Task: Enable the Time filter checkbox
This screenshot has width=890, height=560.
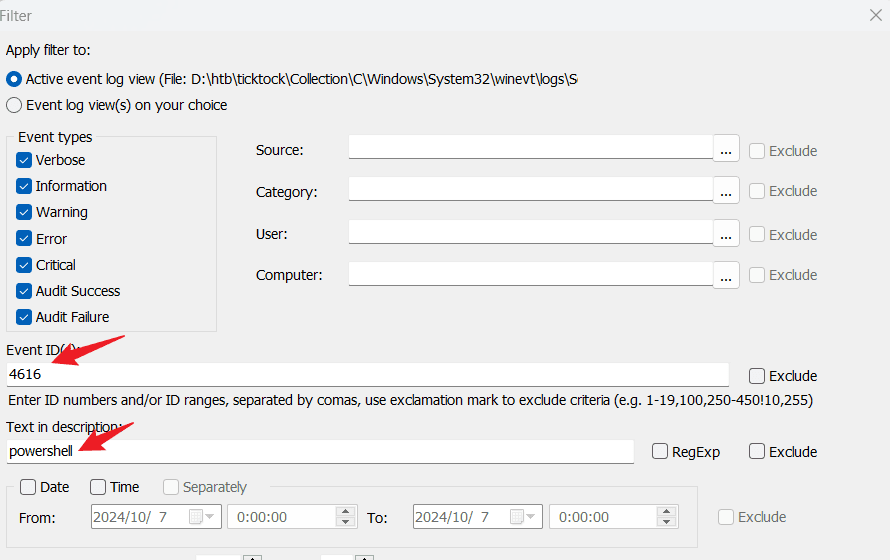Action: pos(98,487)
